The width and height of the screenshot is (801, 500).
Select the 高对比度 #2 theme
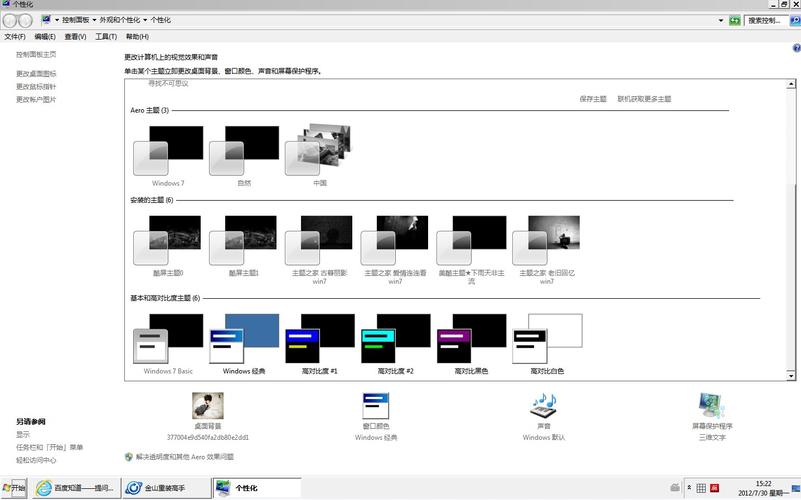coord(395,344)
